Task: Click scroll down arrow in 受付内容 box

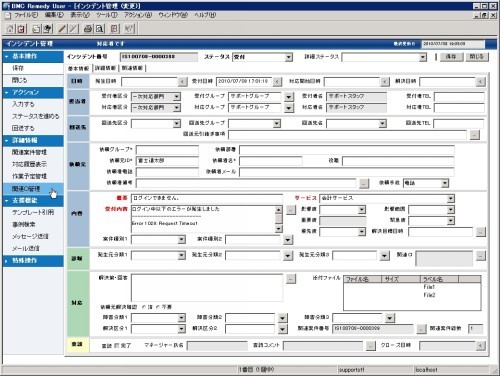Action: point(279,229)
